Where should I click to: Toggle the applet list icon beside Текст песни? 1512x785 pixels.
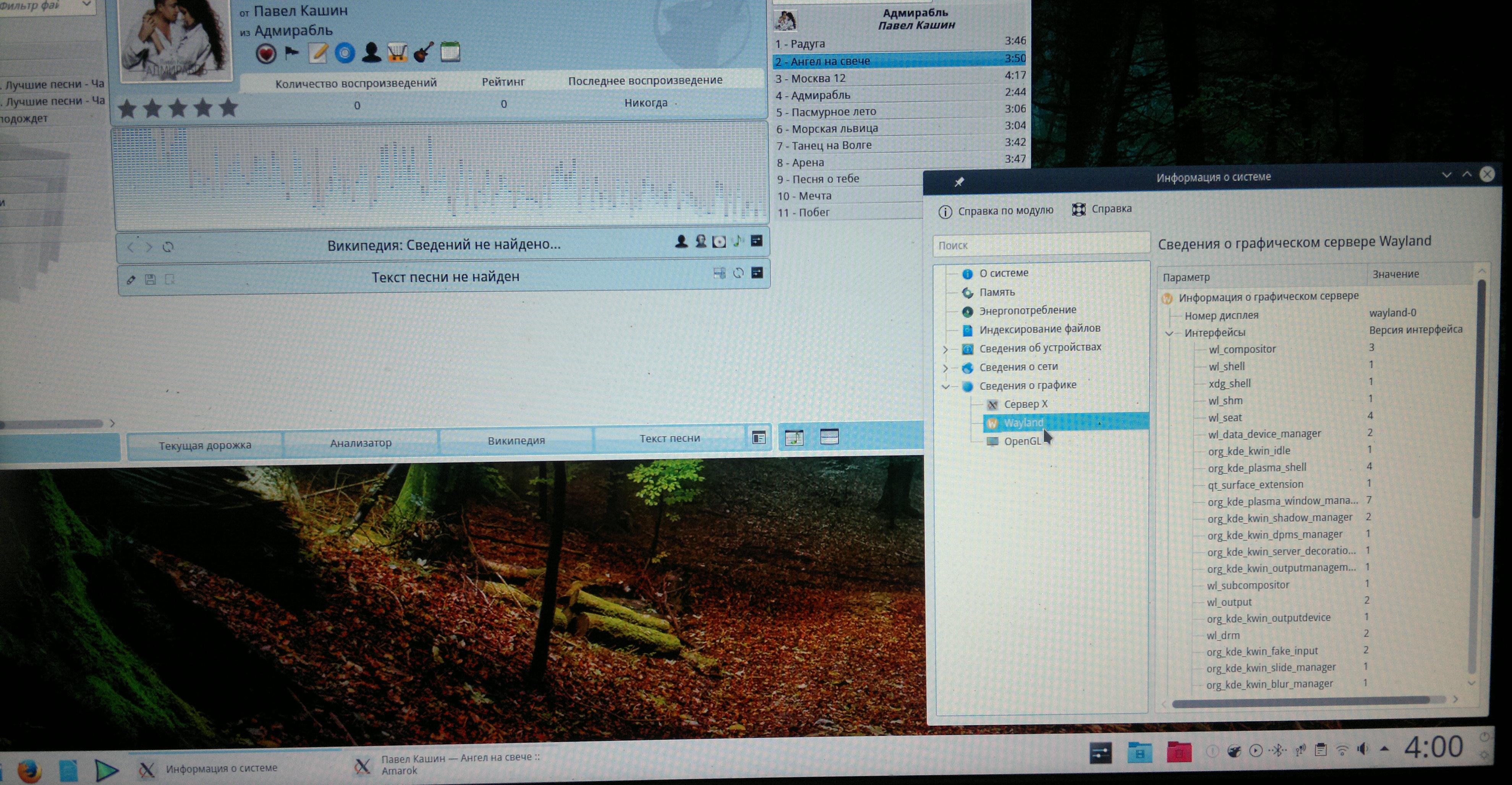coord(758,438)
